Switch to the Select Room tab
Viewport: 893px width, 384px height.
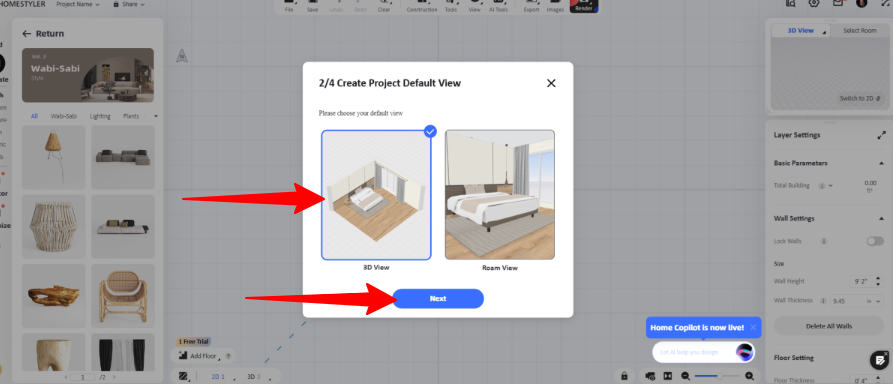tap(859, 31)
